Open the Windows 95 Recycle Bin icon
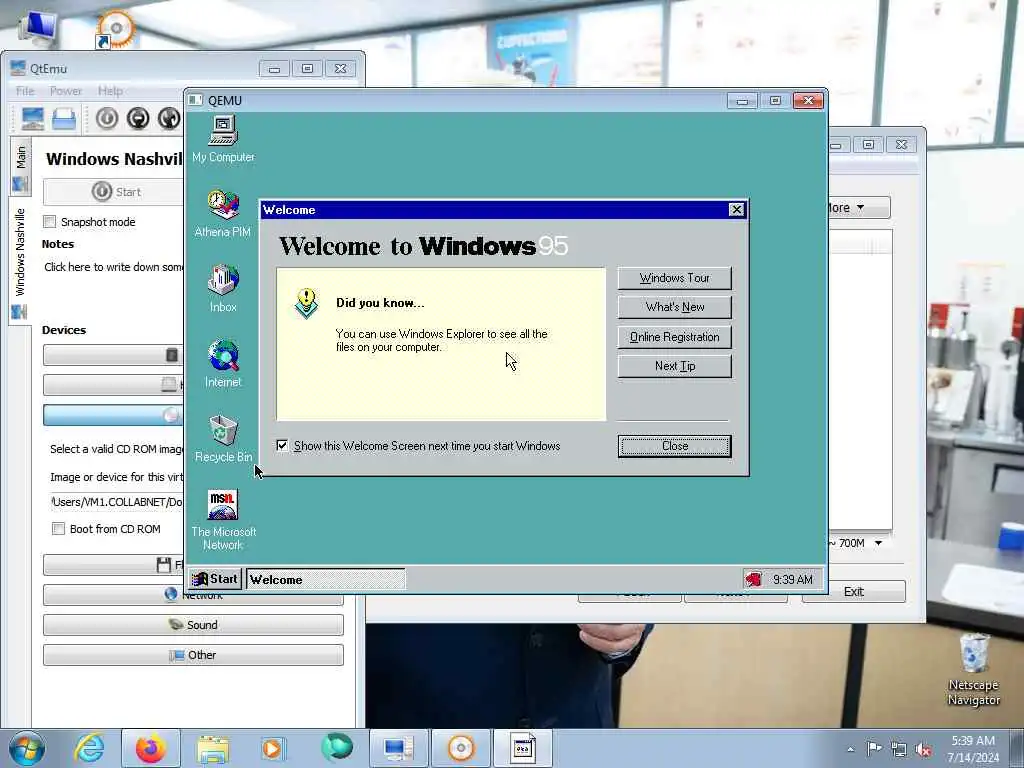The image size is (1024, 768). [223, 438]
